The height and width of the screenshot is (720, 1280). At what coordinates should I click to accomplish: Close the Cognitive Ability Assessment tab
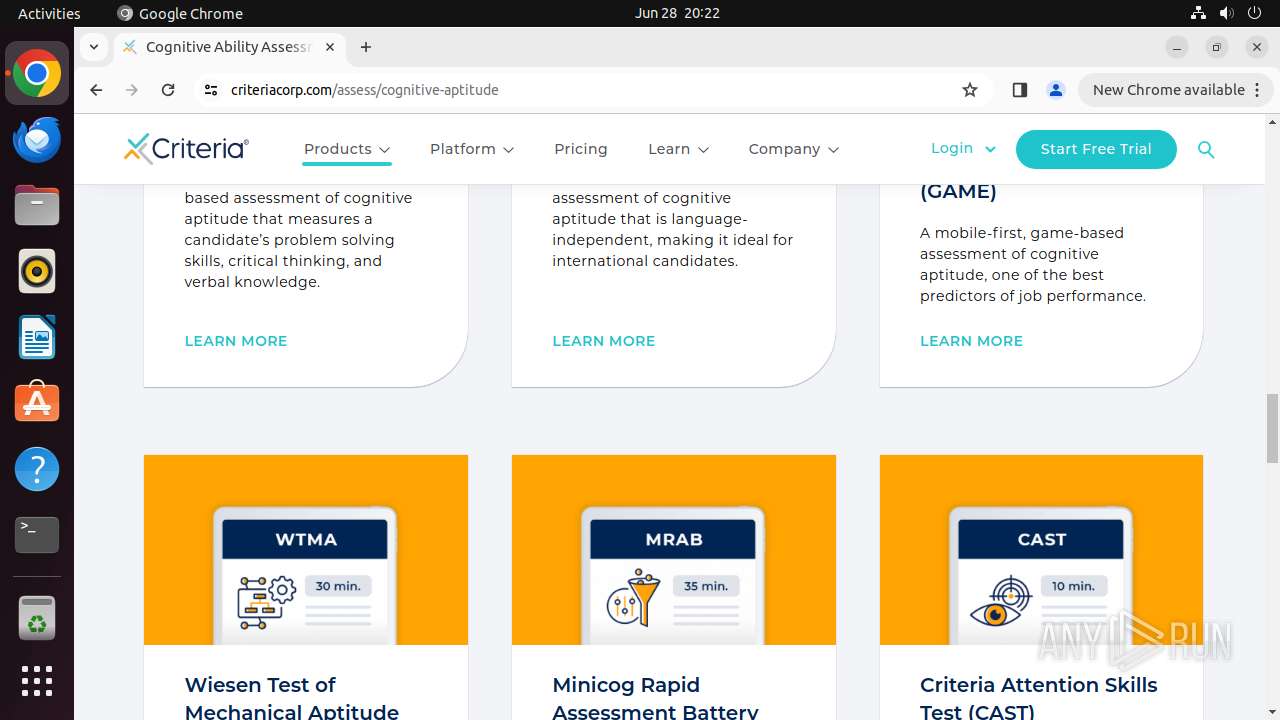(330, 47)
